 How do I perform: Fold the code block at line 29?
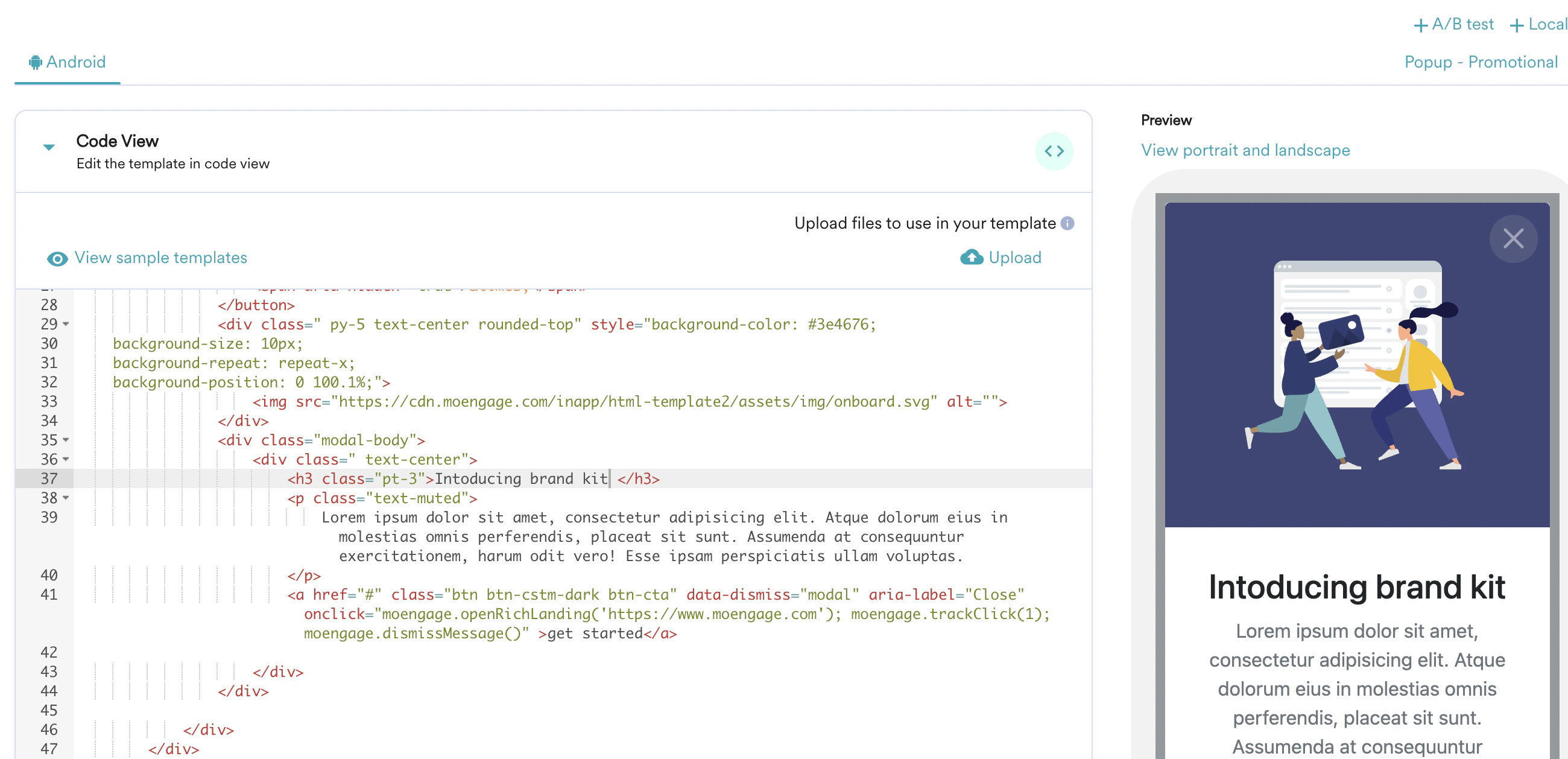65,324
